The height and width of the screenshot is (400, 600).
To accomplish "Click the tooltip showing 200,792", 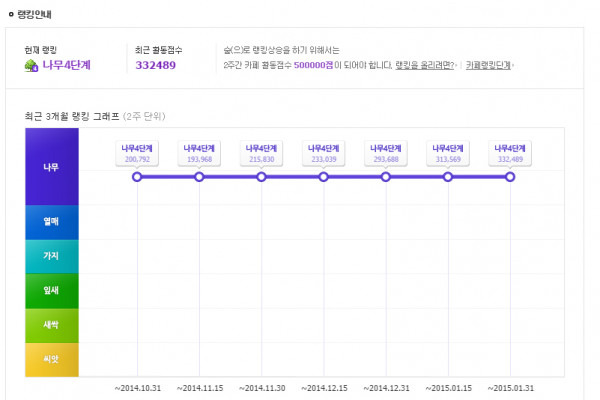I will 137,153.
